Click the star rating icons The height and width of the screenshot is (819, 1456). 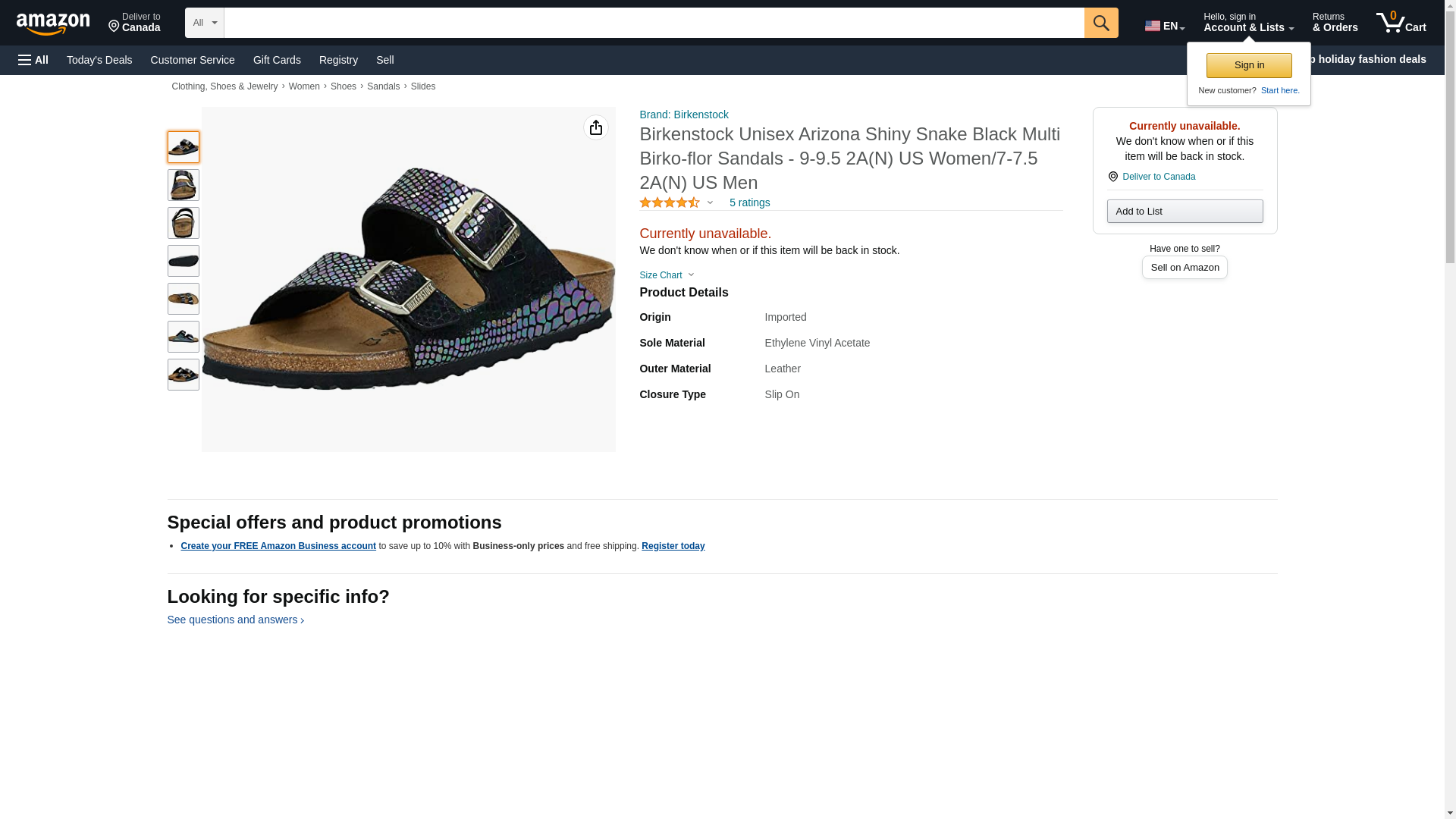(x=670, y=202)
